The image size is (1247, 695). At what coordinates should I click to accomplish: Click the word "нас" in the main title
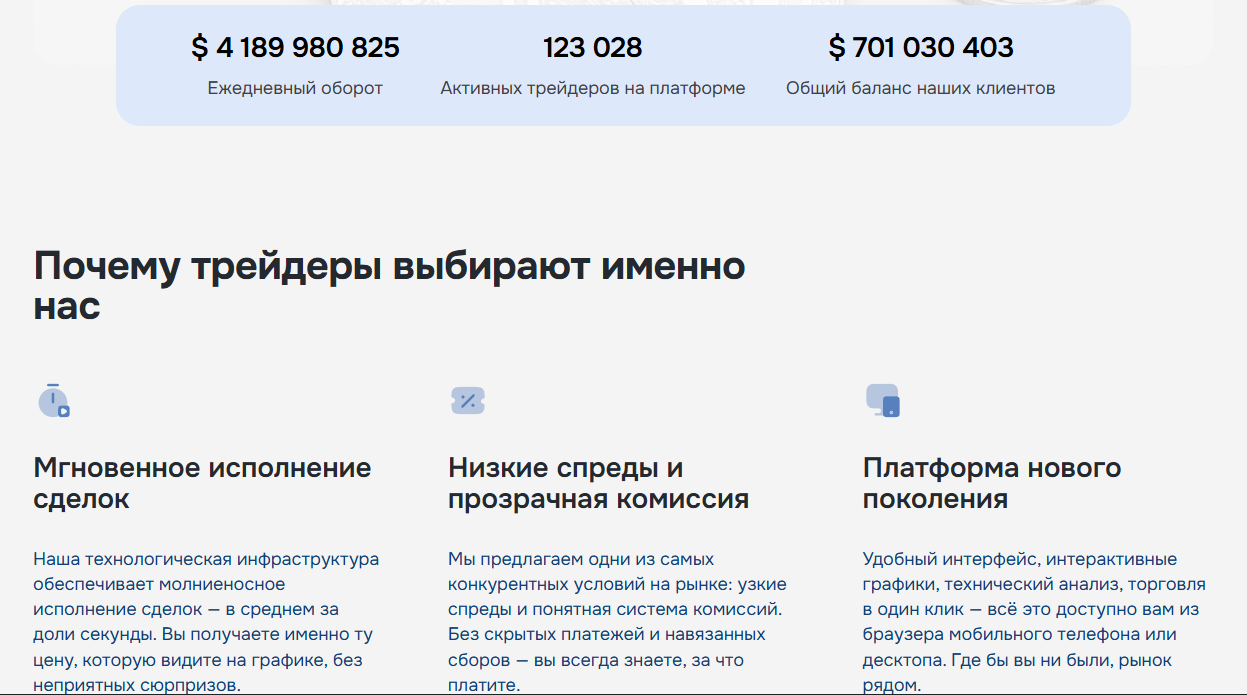(x=67, y=306)
